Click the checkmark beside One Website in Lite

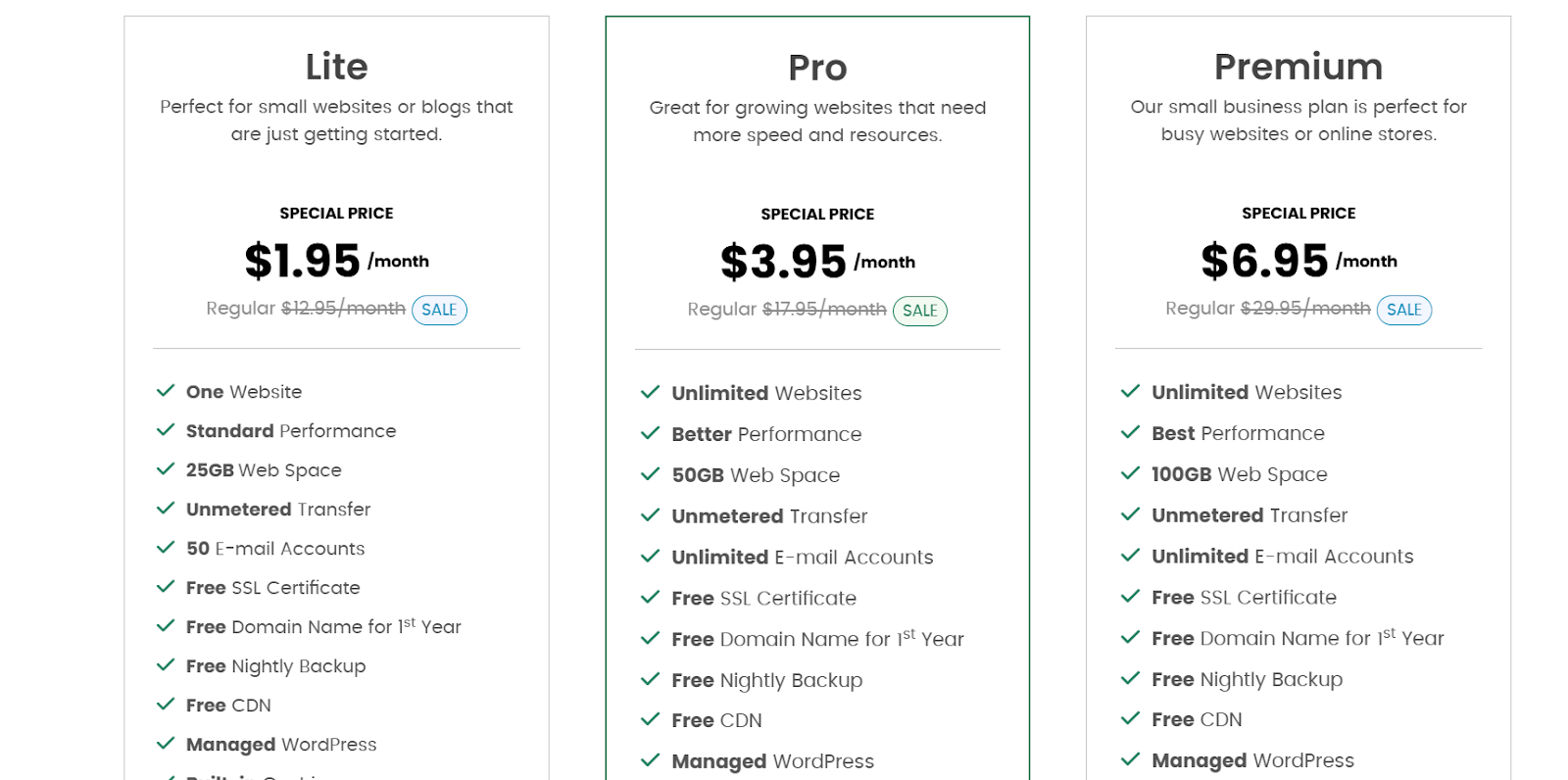166,391
